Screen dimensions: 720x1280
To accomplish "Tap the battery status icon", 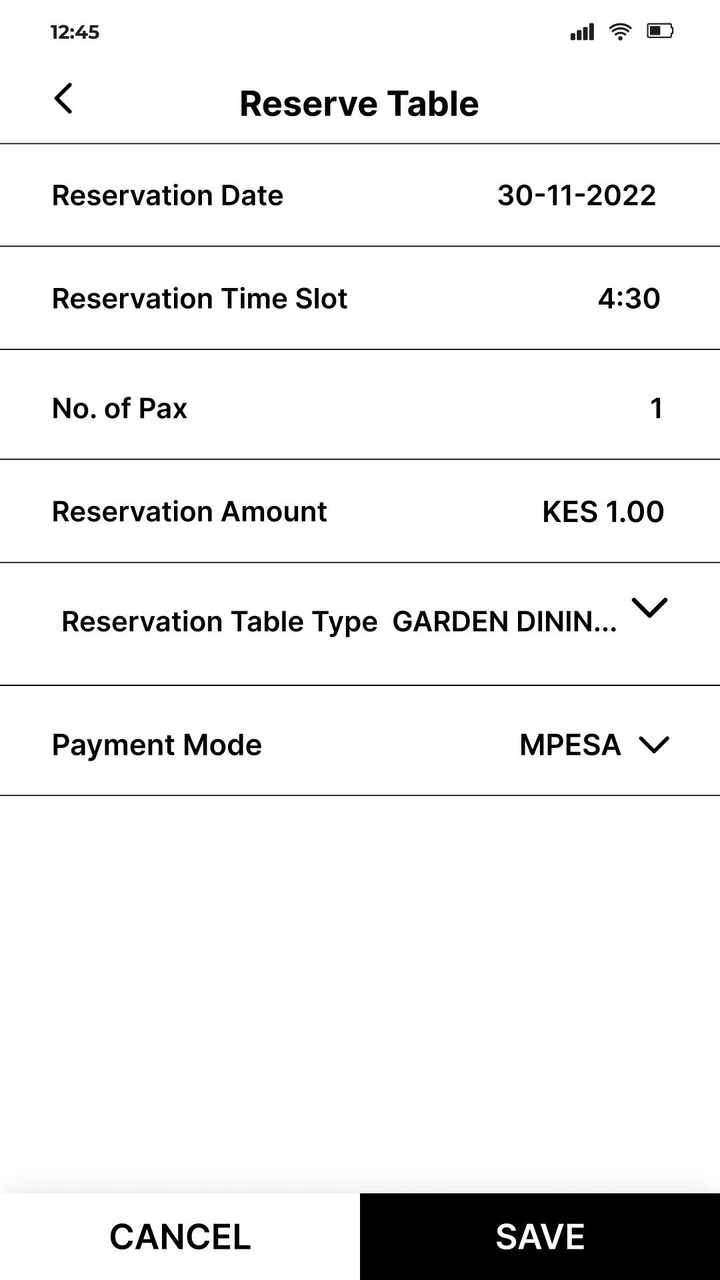I will 660,32.
